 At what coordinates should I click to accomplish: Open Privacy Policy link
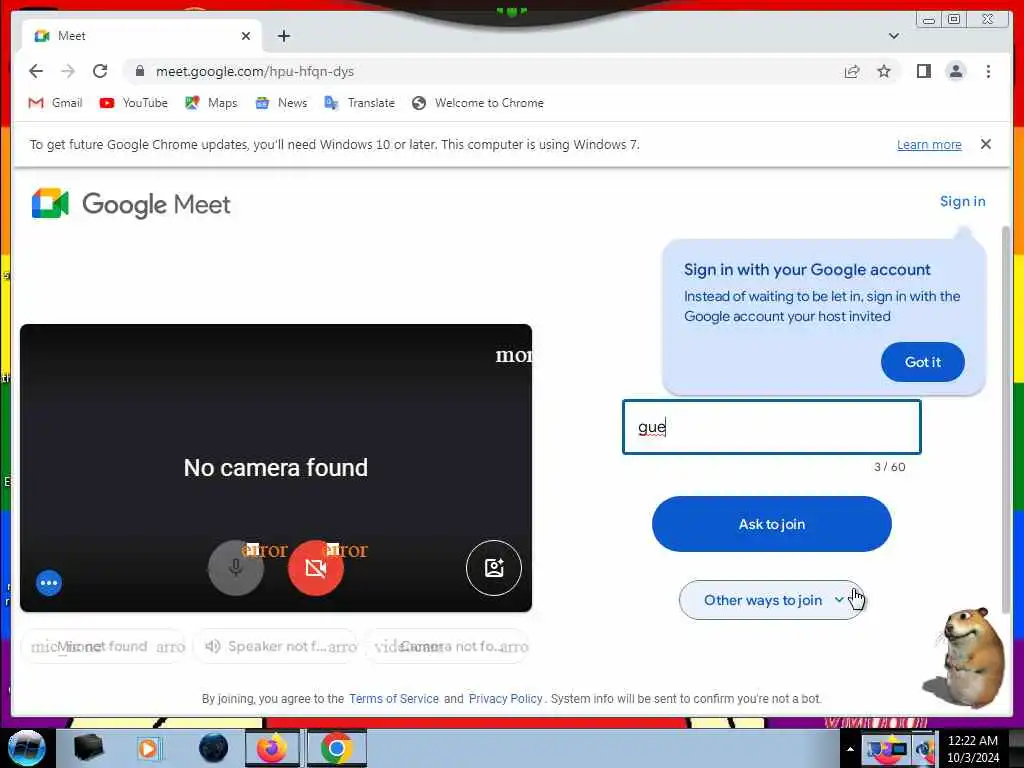505,699
